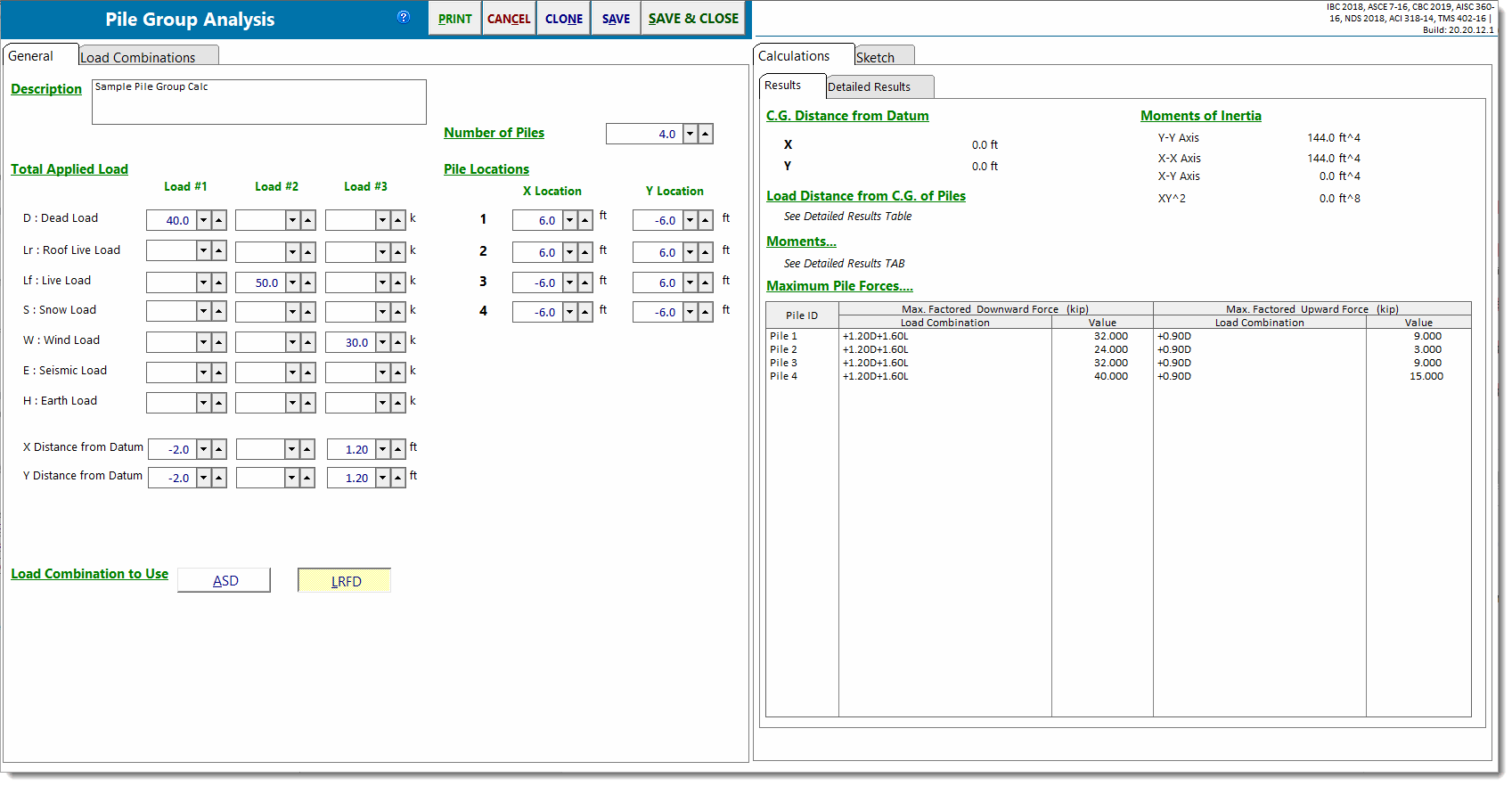Select ASD load combination method
The width and height of the screenshot is (1512, 786).
click(x=225, y=581)
